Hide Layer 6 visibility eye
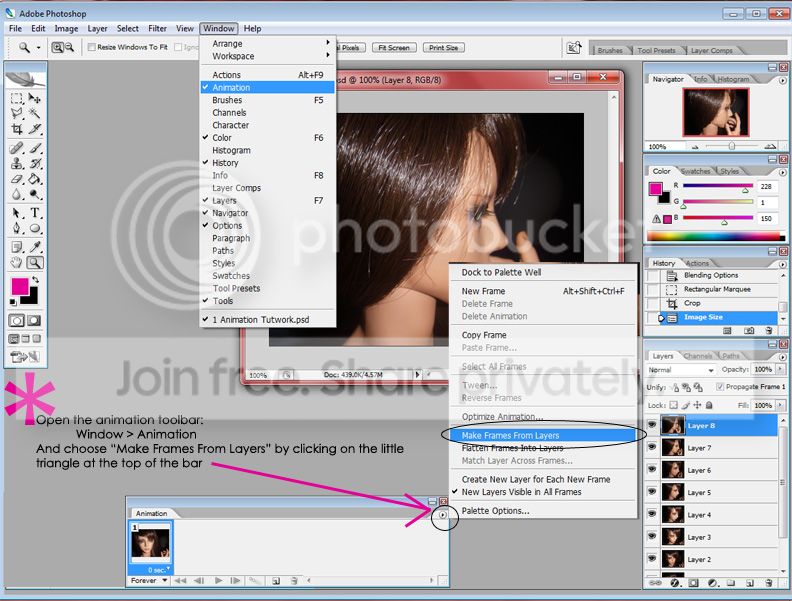Screen dimensions: 792x601 tap(652, 470)
